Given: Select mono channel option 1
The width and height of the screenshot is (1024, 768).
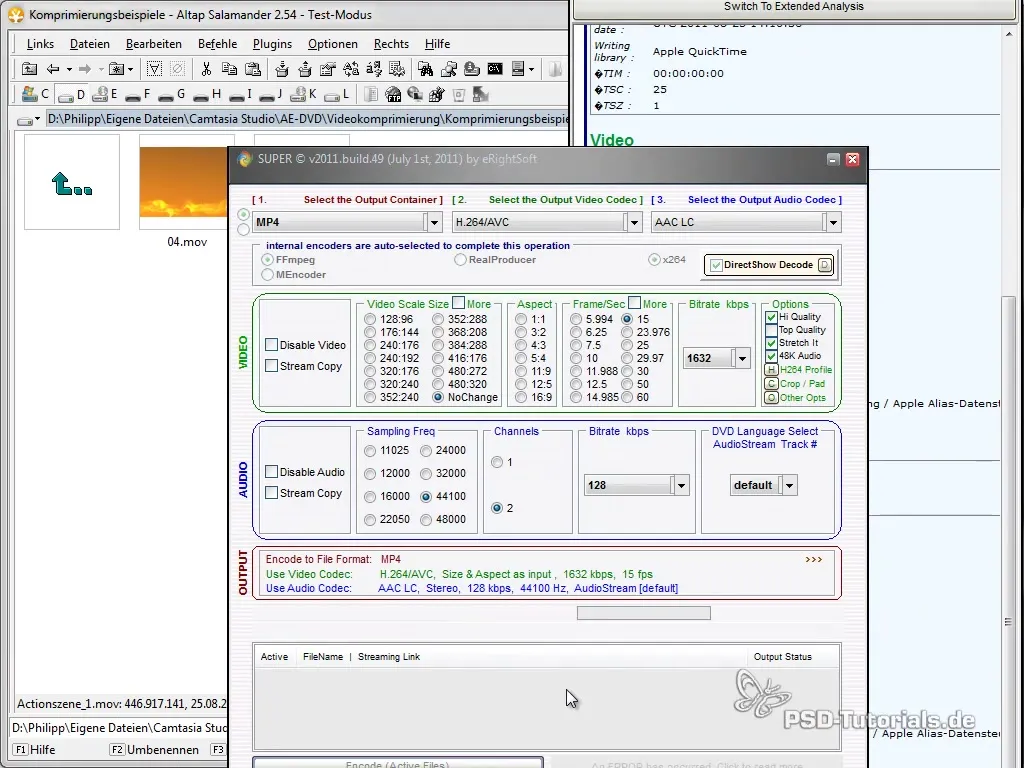Looking at the screenshot, I should click(x=497, y=462).
